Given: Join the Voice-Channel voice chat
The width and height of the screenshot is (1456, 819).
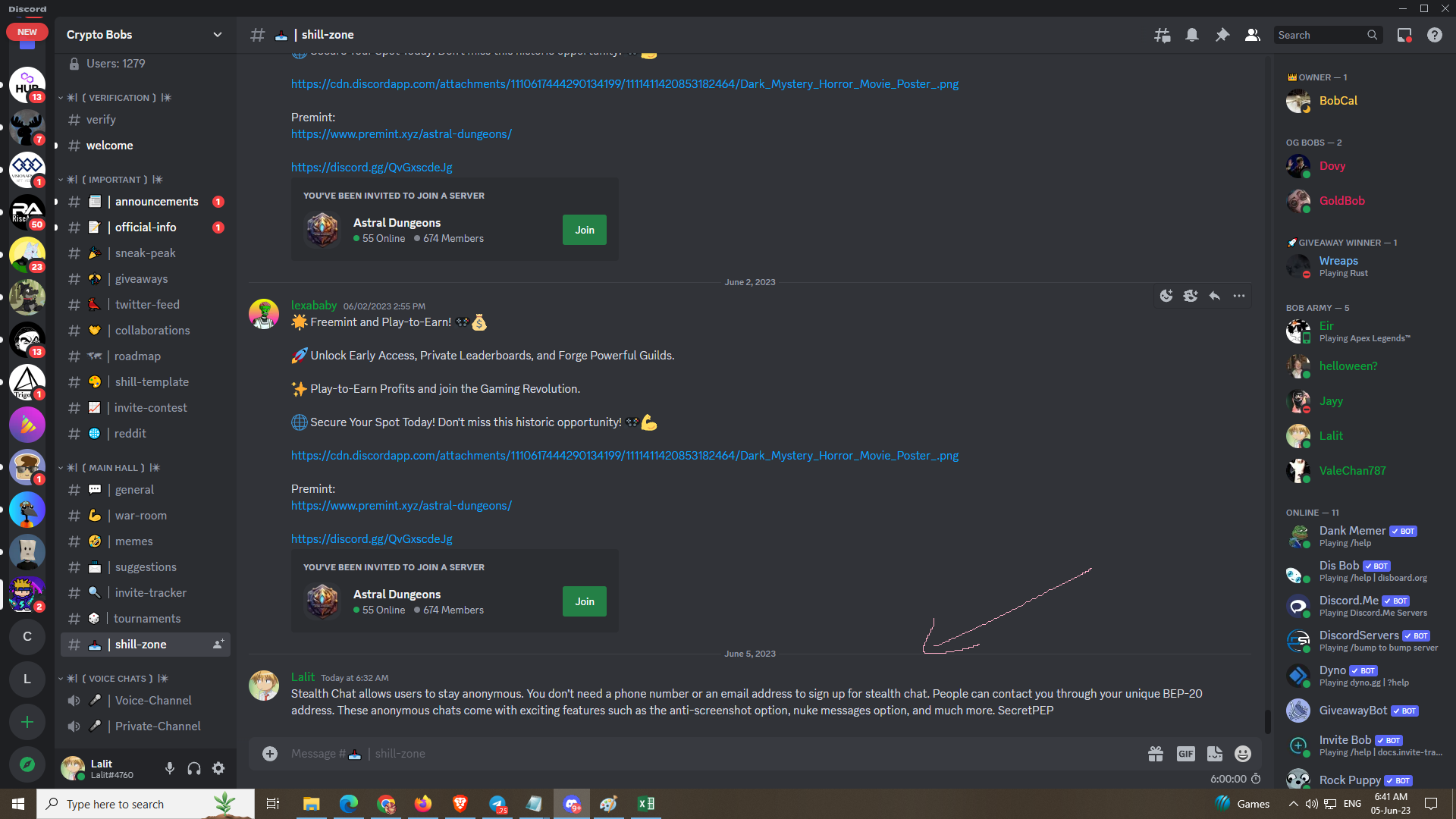Looking at the screenshot, I should (x=146, y=701).
